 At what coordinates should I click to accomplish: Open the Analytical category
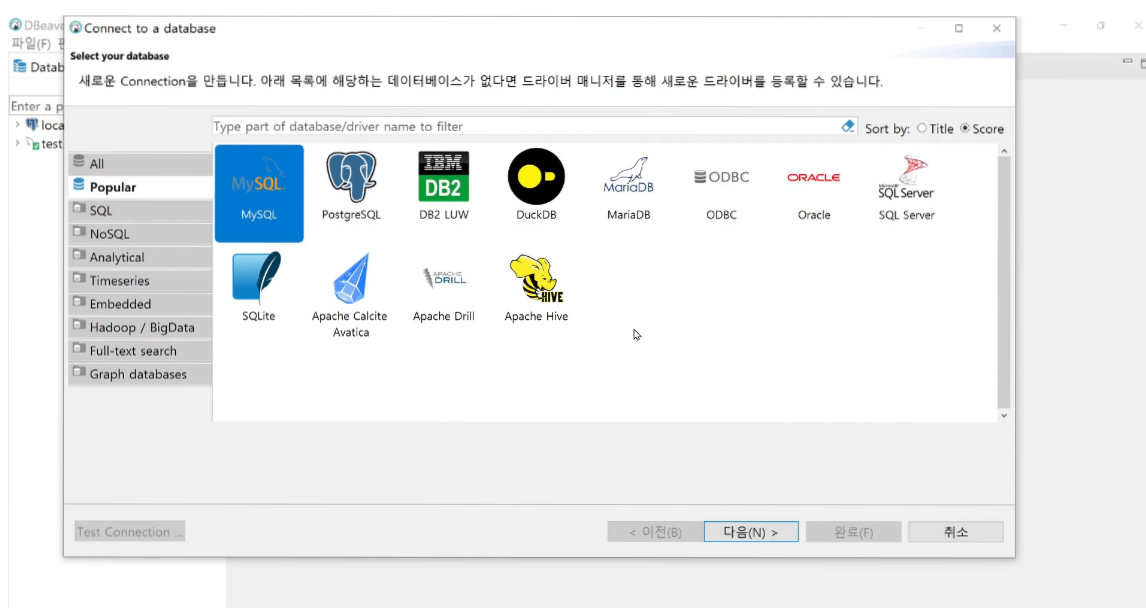[140, 257]
